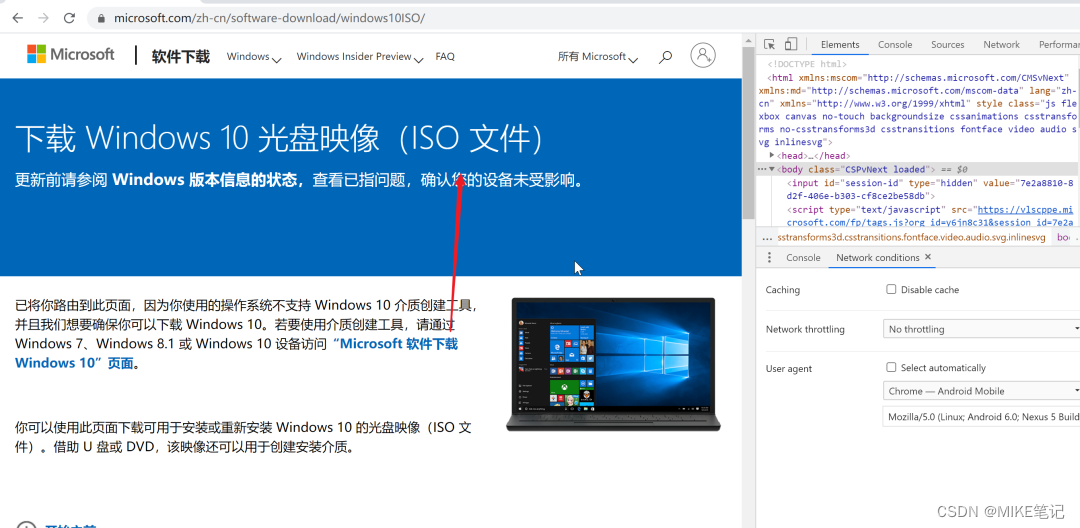Select the DOCTYPE html line
This screenshot has width=1080, height=528.
click(x=807, y=63)
